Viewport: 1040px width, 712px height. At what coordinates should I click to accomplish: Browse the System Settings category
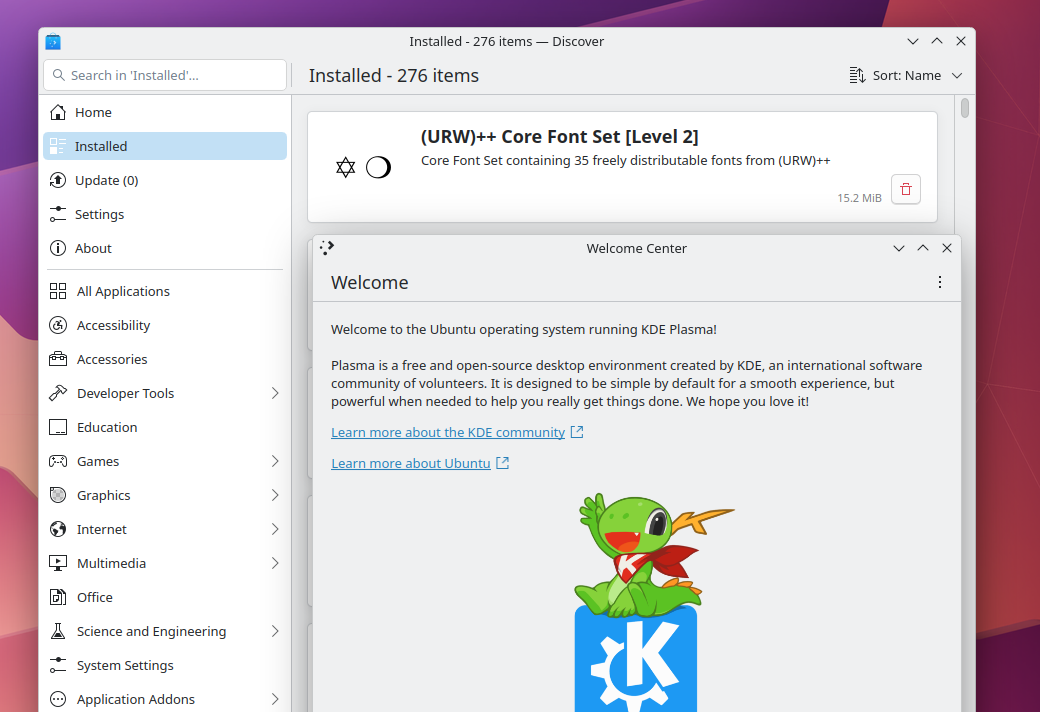coord(165,665)
